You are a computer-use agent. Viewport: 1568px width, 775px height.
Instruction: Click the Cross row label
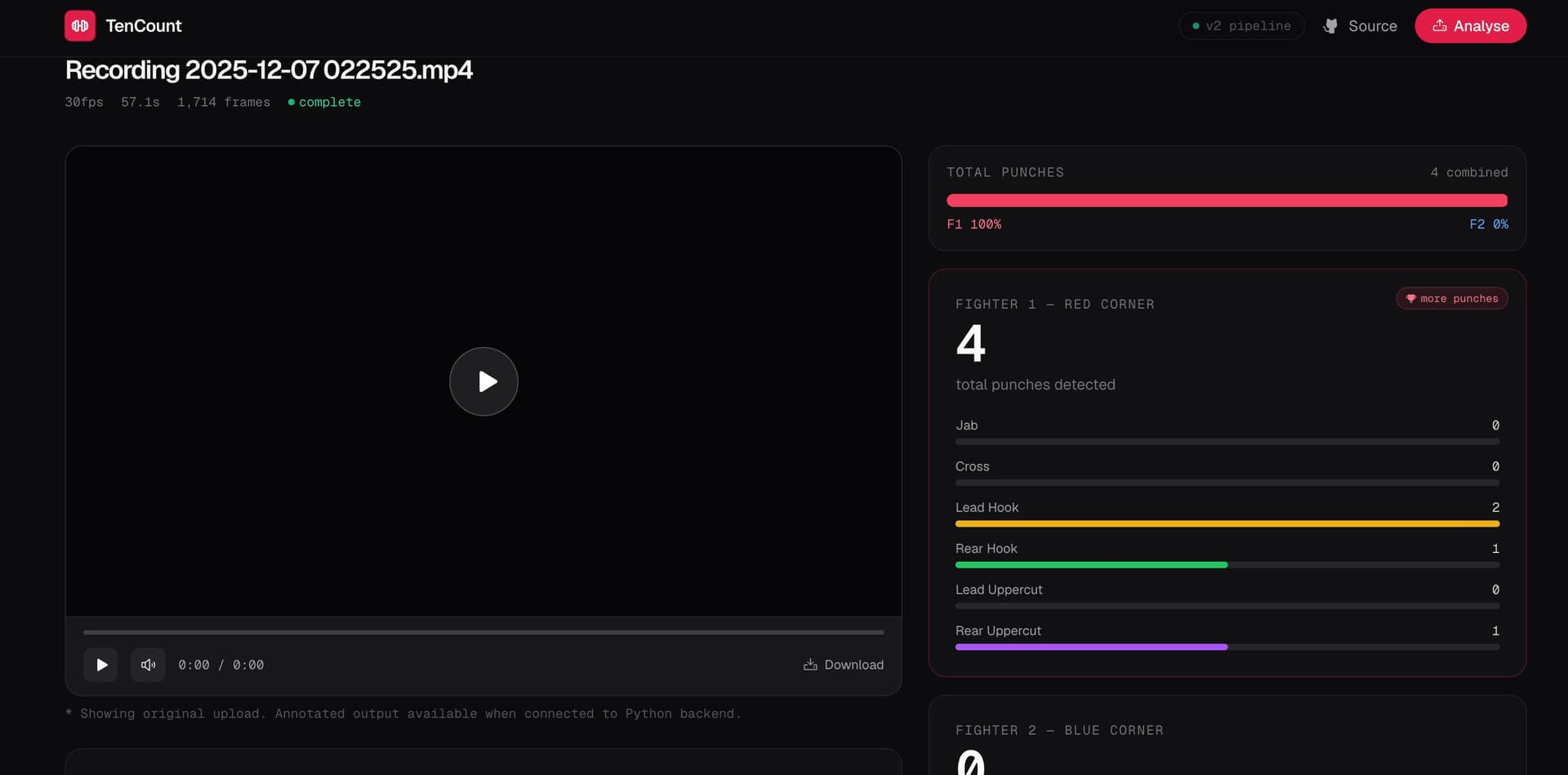(x=973, y=466)
